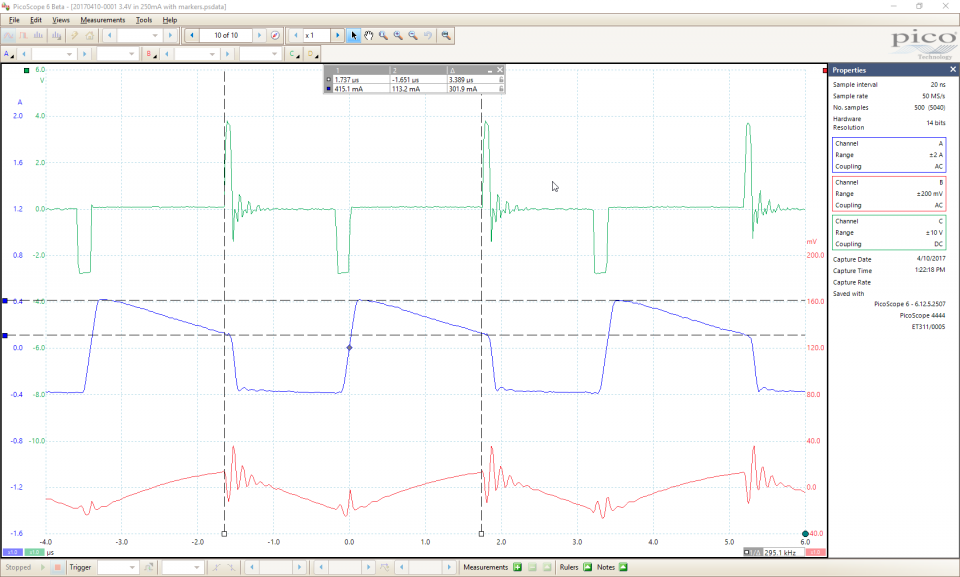Open Channel A options dropdown

[x=8, y=54]
